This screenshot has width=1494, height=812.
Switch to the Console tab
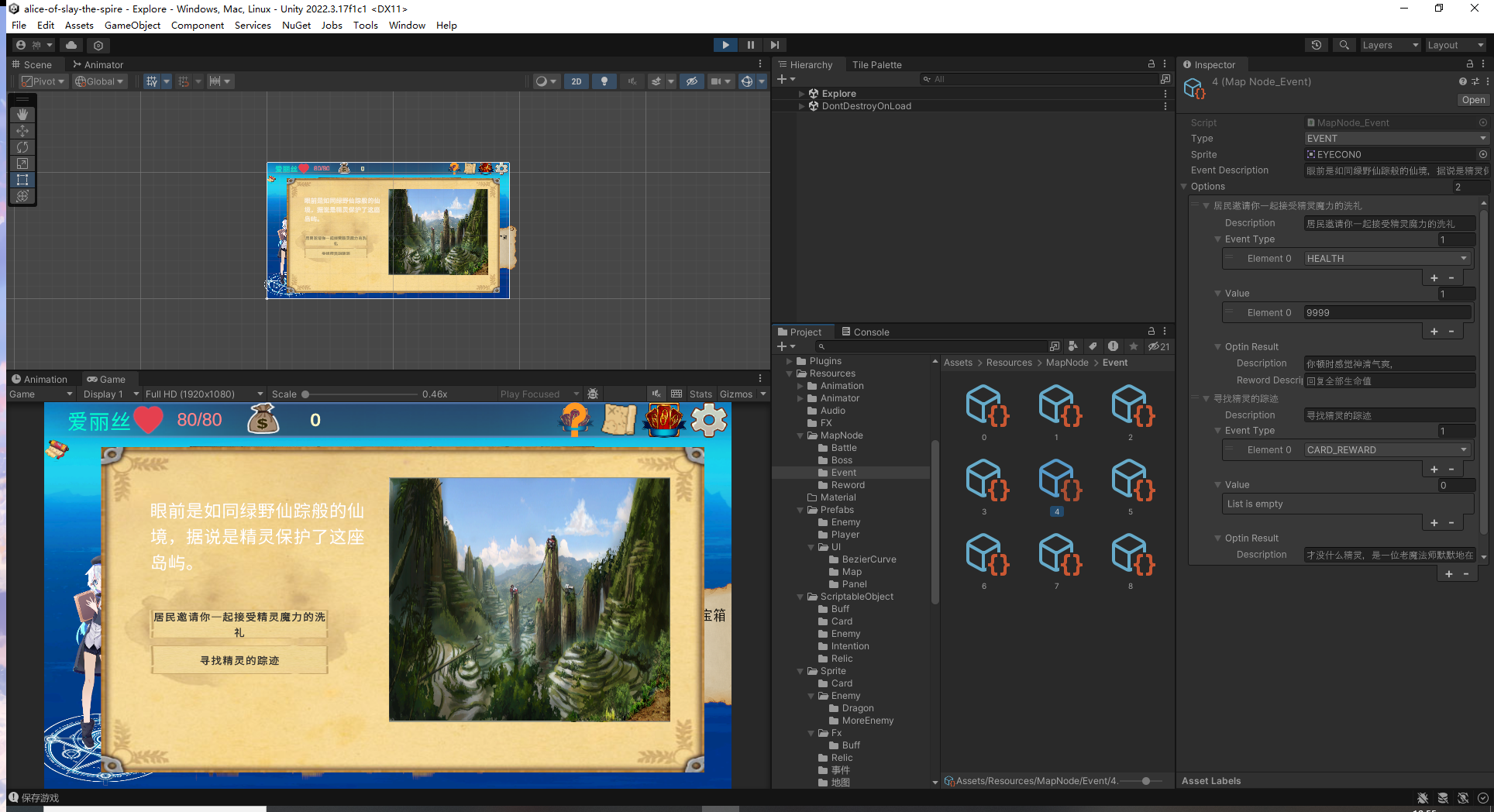click(x=866, y=332)
